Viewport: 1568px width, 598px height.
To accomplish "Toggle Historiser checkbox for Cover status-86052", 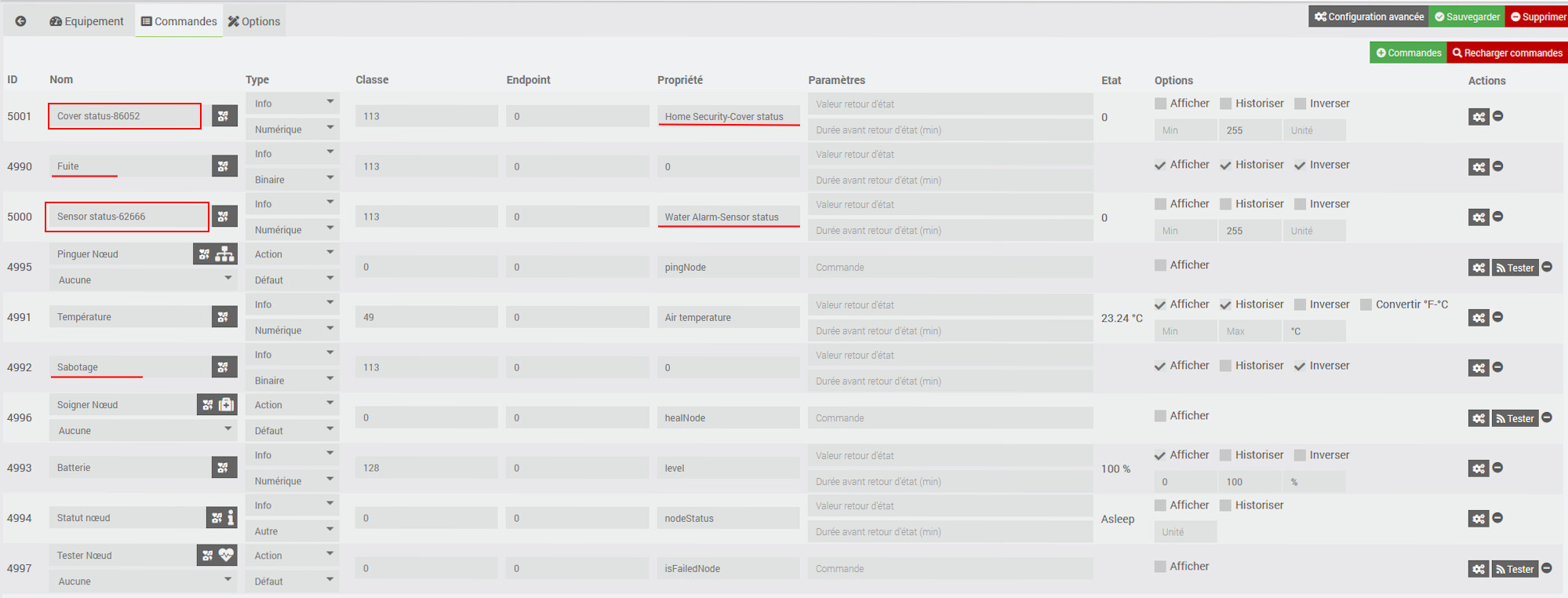I will click(1226, 104).
